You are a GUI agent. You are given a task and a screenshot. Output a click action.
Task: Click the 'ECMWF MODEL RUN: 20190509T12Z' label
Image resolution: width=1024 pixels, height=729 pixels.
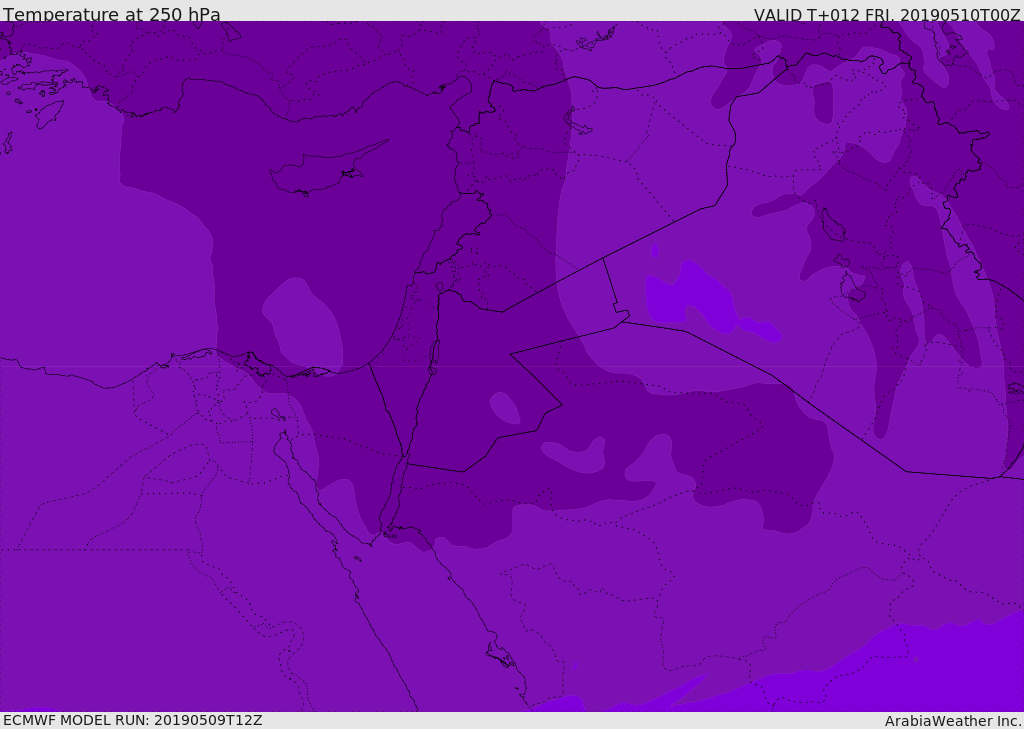[x=133, y=720]
